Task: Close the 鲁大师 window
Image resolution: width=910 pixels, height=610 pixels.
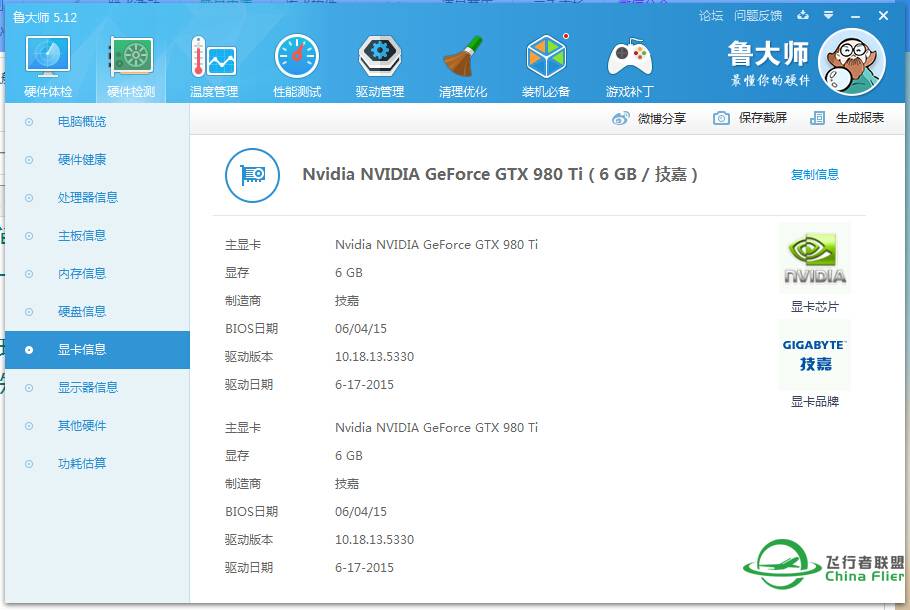Action: click(x=883, y=16)
